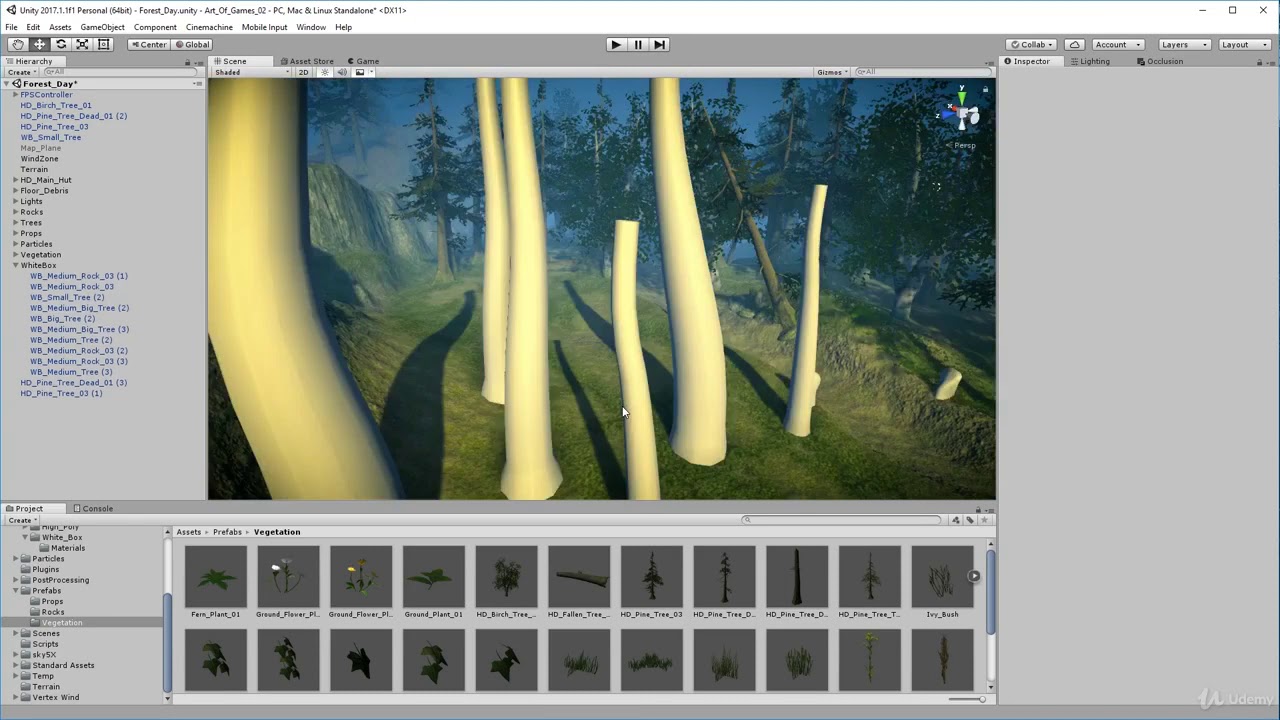Collapse the WhiteBox hierarchy group
This screenshot has height=720, width=1280.
(16, 265)
